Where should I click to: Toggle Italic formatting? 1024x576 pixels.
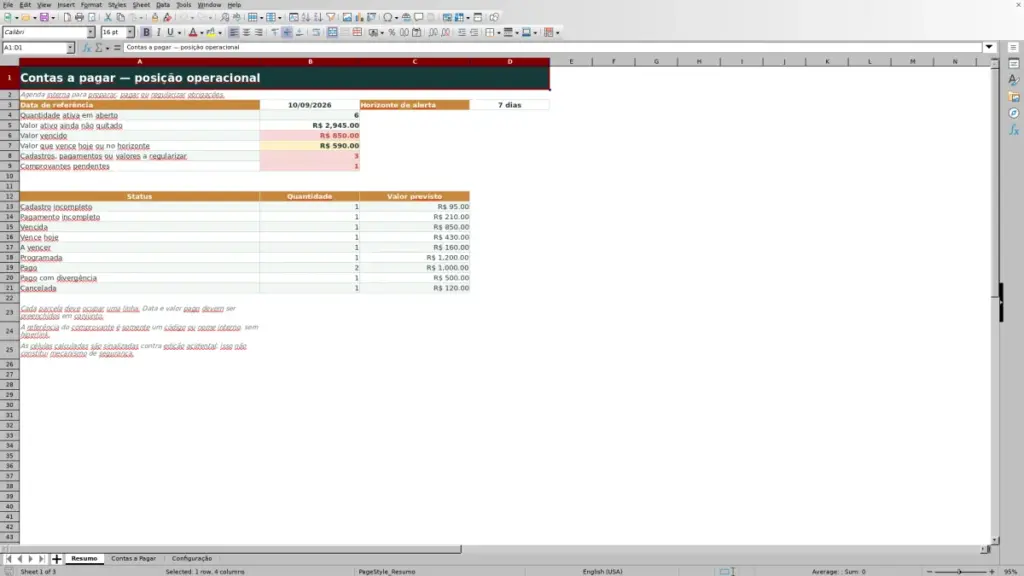[159, 33]
